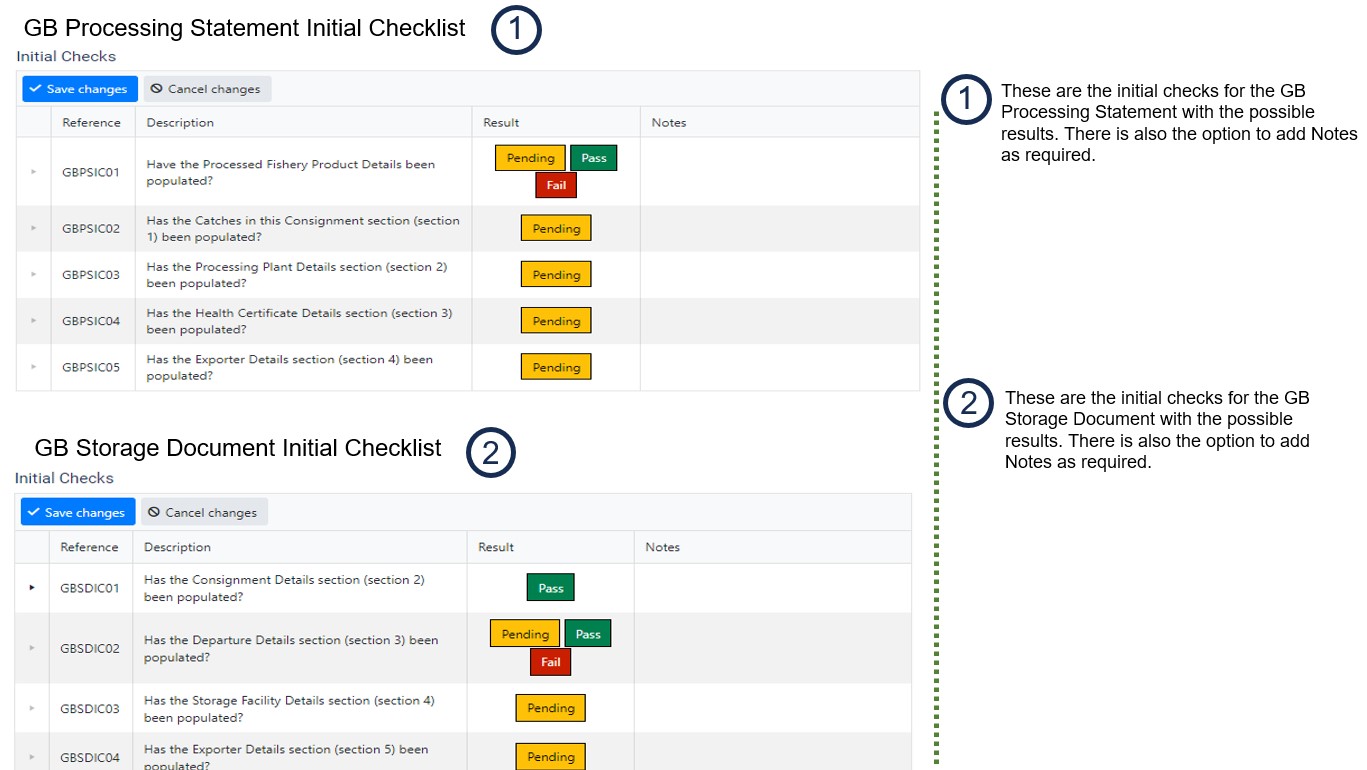Click the Notes cell for GBPSIC01

click(x=778, y=172)
